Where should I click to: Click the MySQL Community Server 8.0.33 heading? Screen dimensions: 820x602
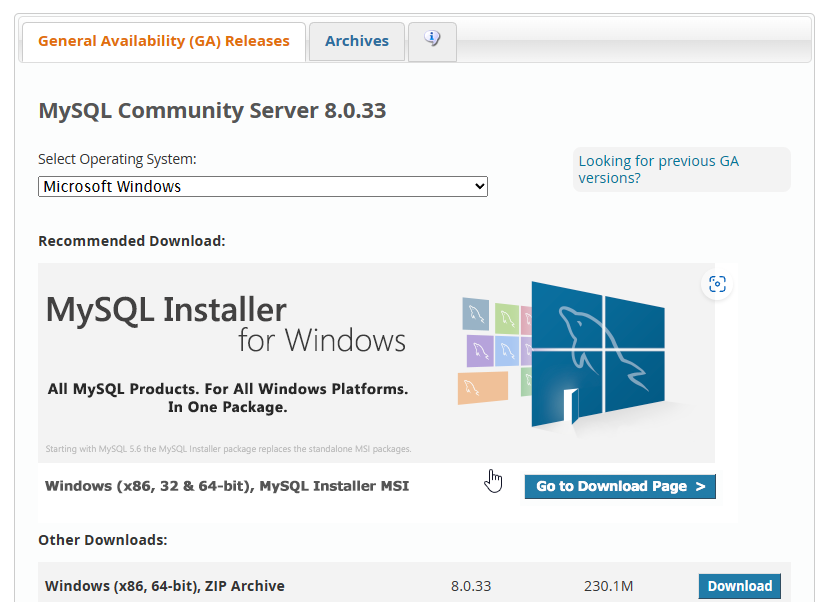coord(212,111)
